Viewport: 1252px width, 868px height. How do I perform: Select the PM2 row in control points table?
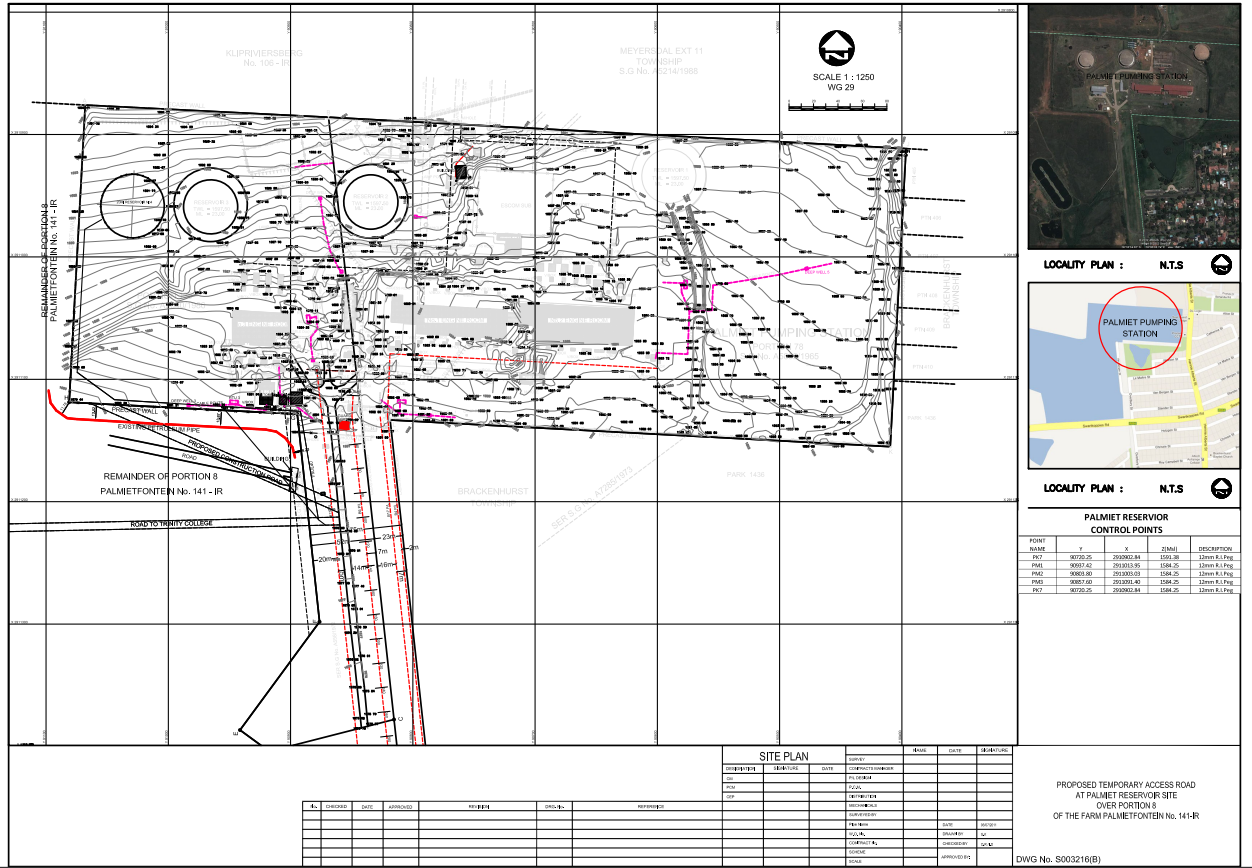[x=1126, y=573]
